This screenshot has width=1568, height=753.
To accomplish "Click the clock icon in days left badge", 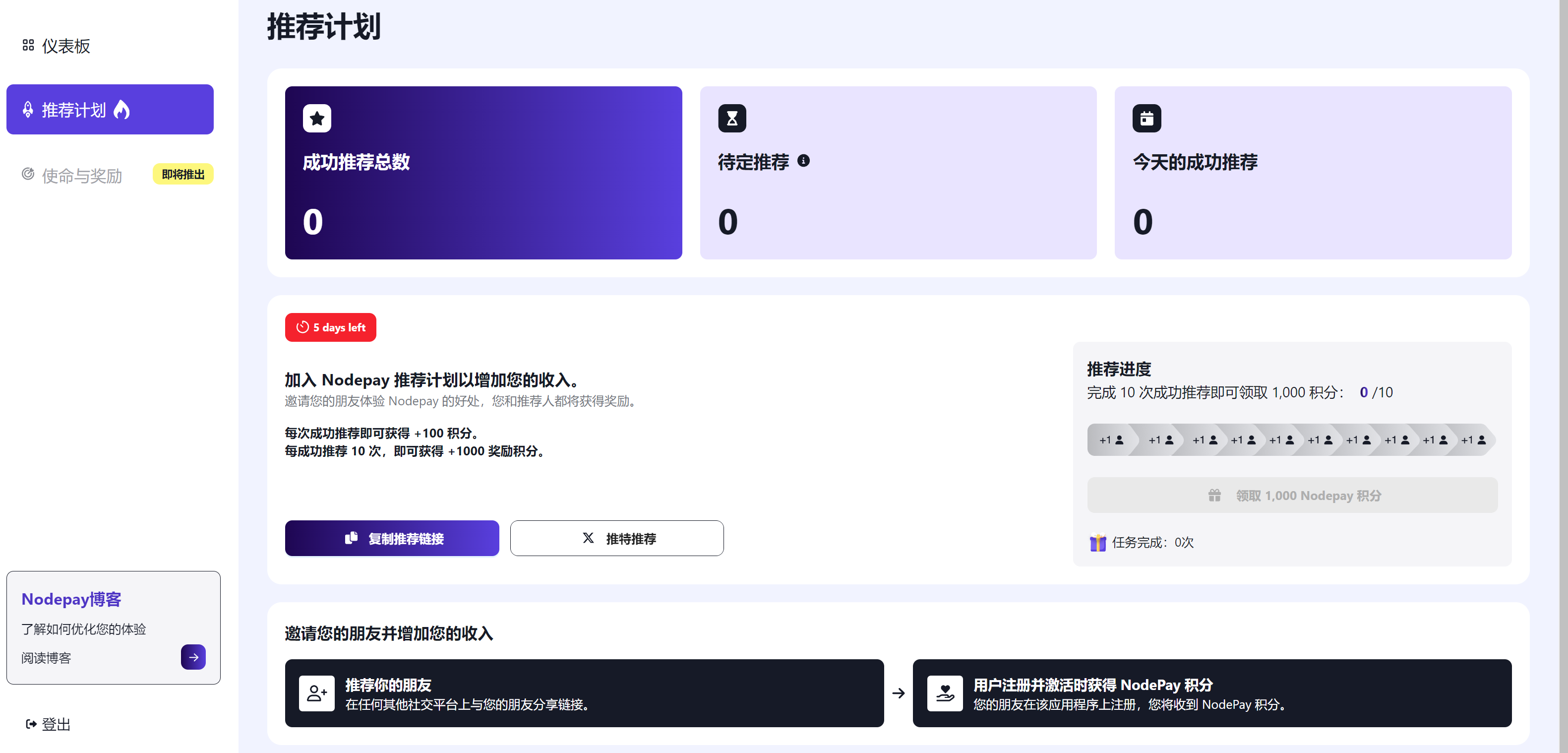I will (302, 327).
